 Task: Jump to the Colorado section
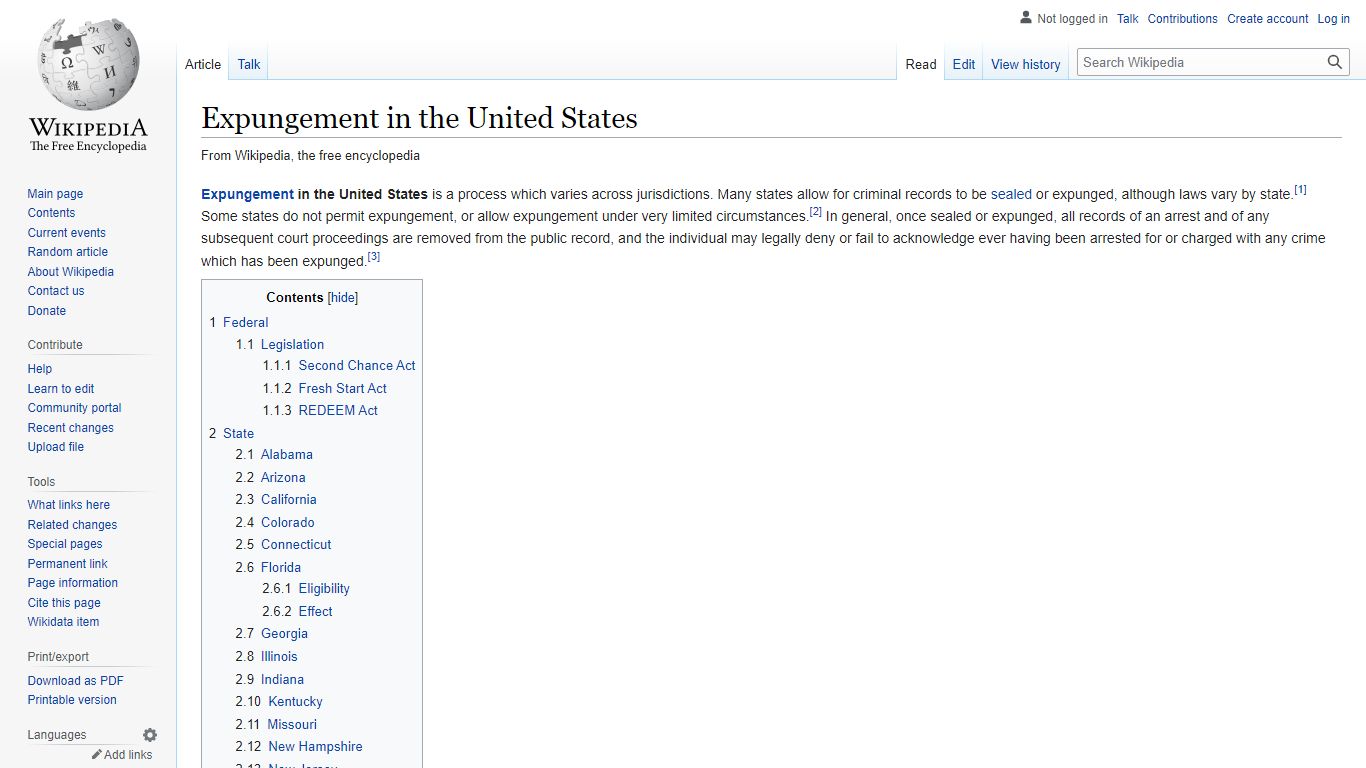[x=275, y=522]
